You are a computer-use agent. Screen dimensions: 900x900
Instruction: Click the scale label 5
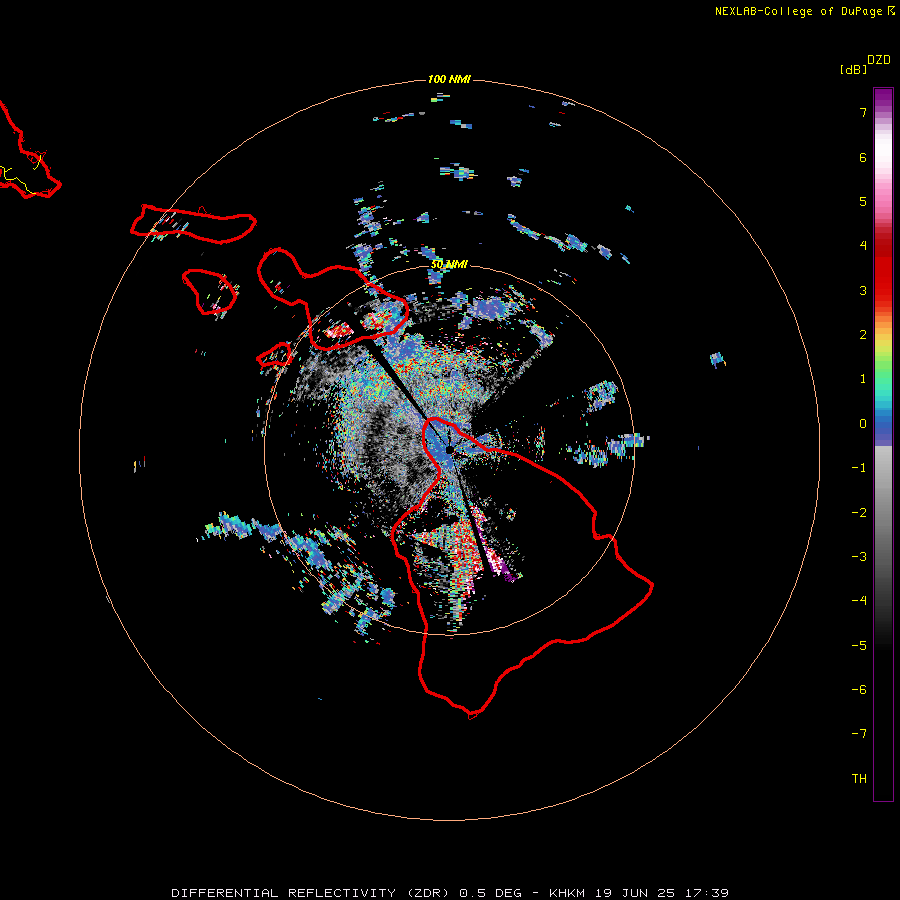863,201
